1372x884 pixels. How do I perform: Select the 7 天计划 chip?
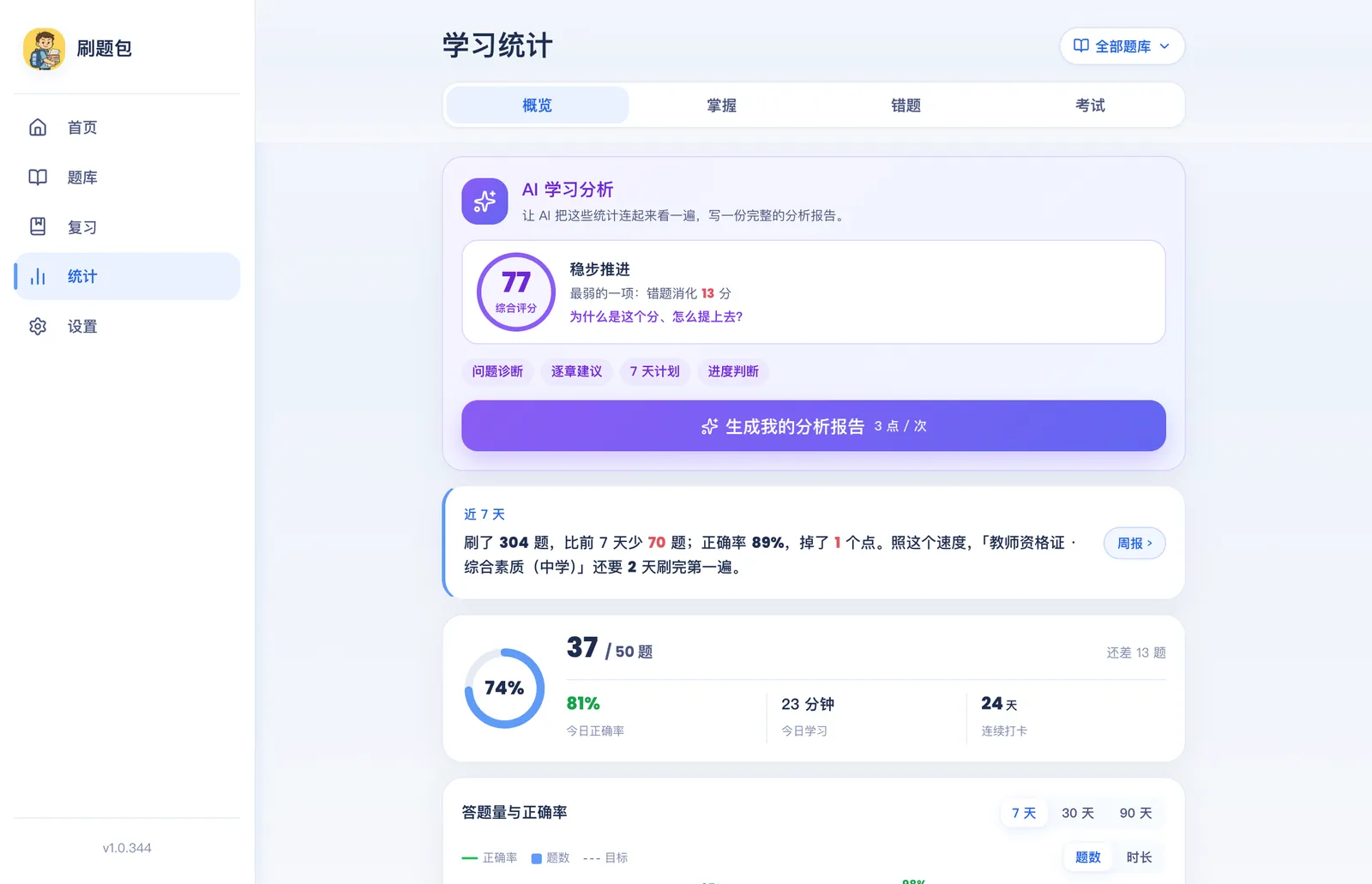[x=655, y=371]
